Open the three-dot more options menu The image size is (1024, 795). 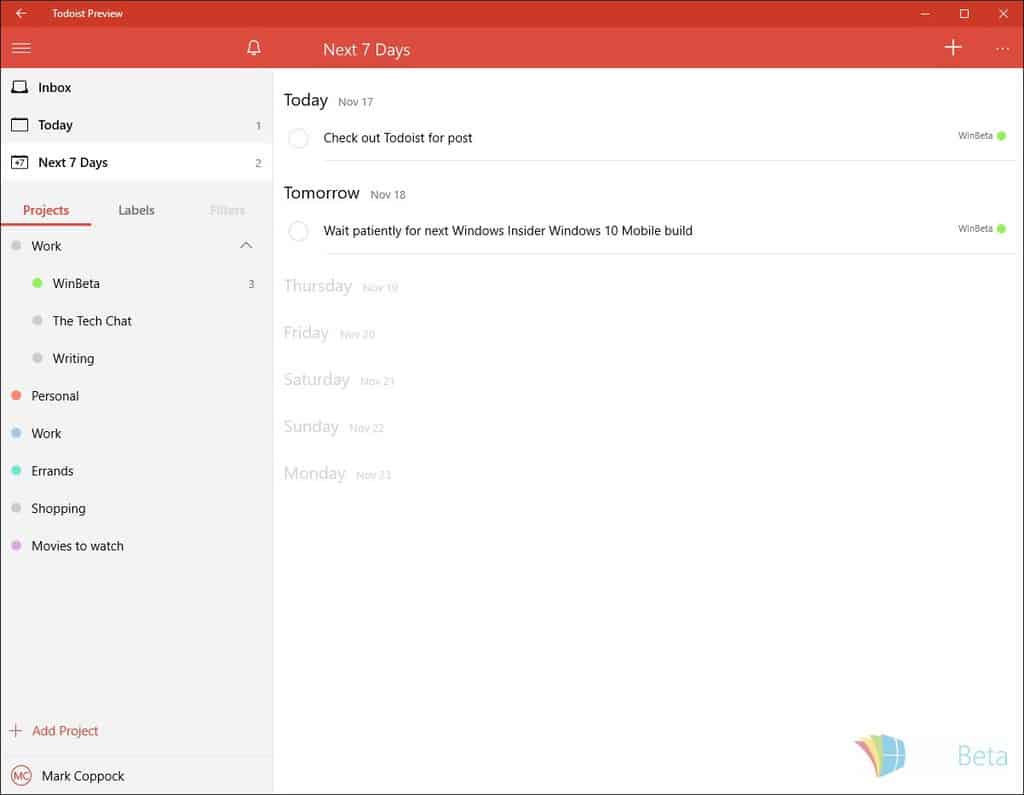coord(1002,49)
